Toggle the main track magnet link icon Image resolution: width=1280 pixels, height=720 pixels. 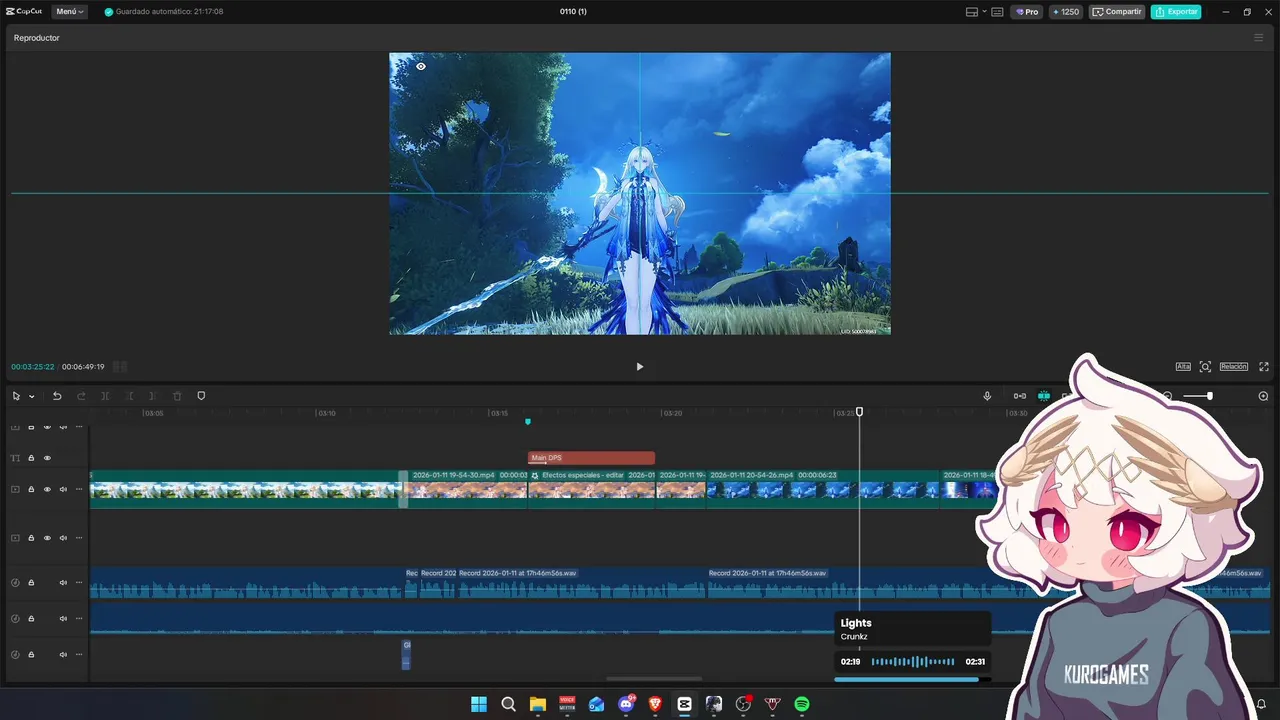[1019, 396]
